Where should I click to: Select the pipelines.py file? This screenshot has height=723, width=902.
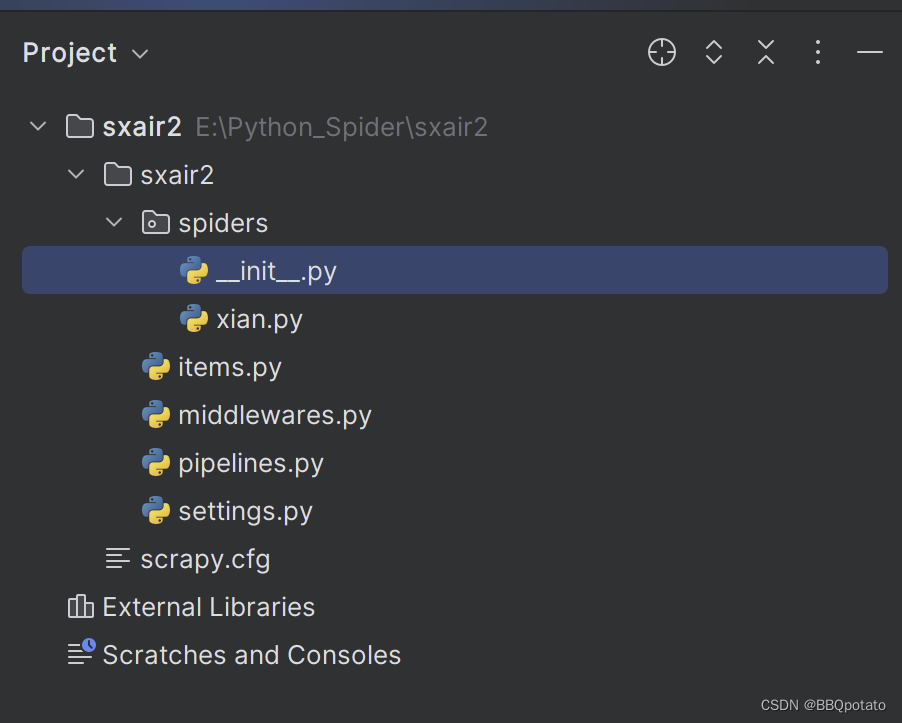point(250,463)
